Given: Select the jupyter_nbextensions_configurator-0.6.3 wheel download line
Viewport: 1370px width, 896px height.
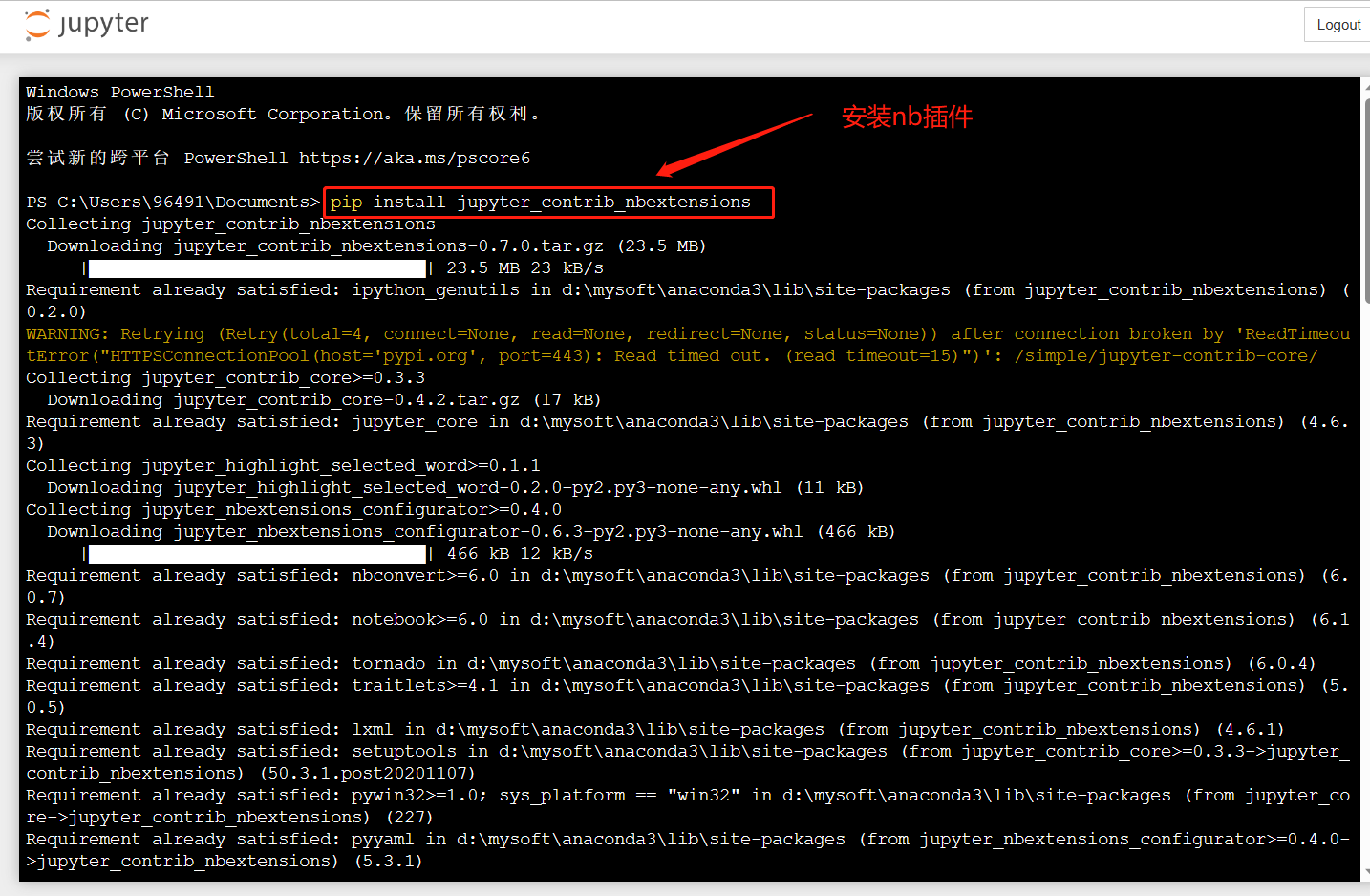Looking at the screenshot, I should pos(471,531).
